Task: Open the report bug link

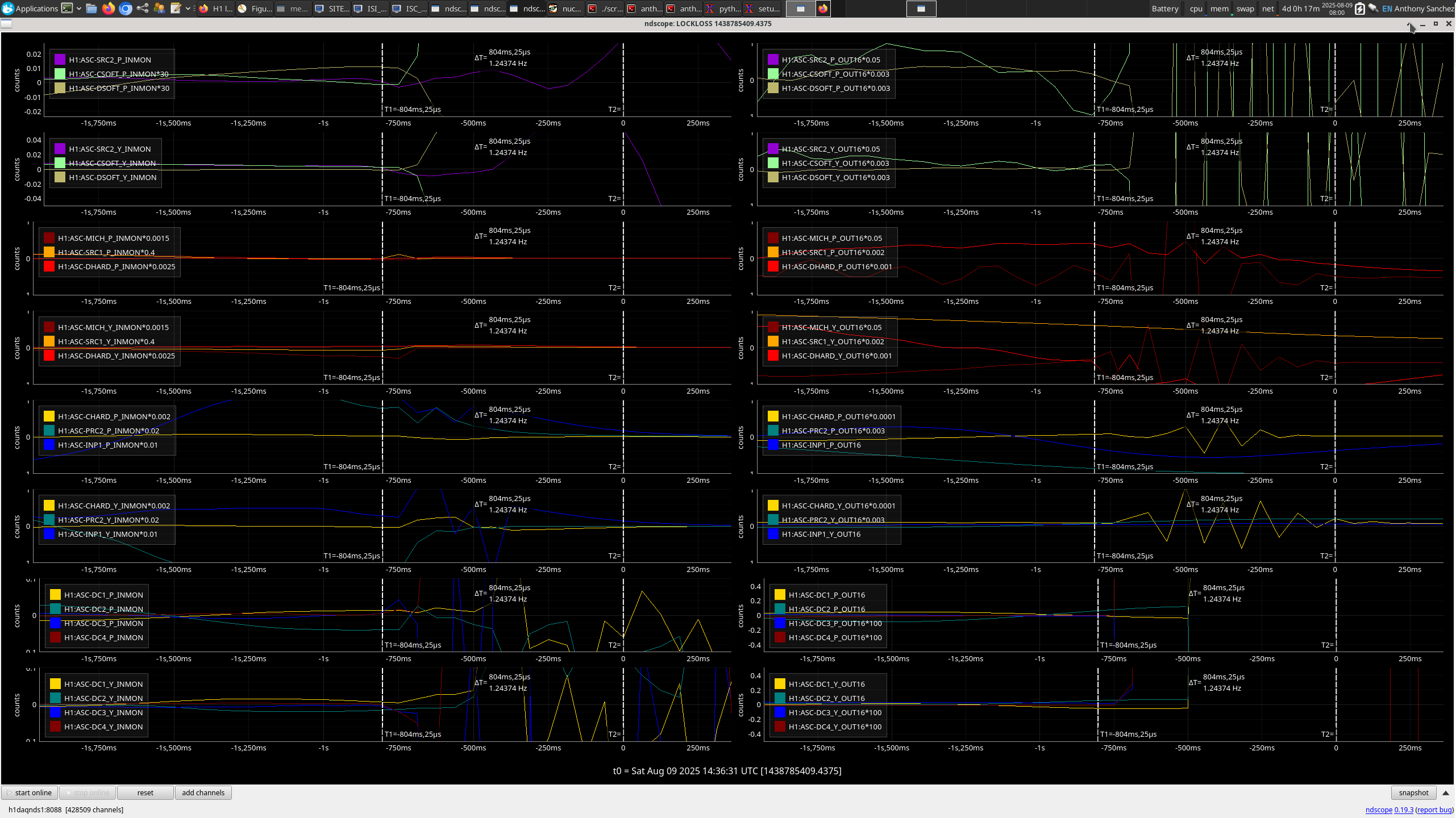Action: point(1434,810)
